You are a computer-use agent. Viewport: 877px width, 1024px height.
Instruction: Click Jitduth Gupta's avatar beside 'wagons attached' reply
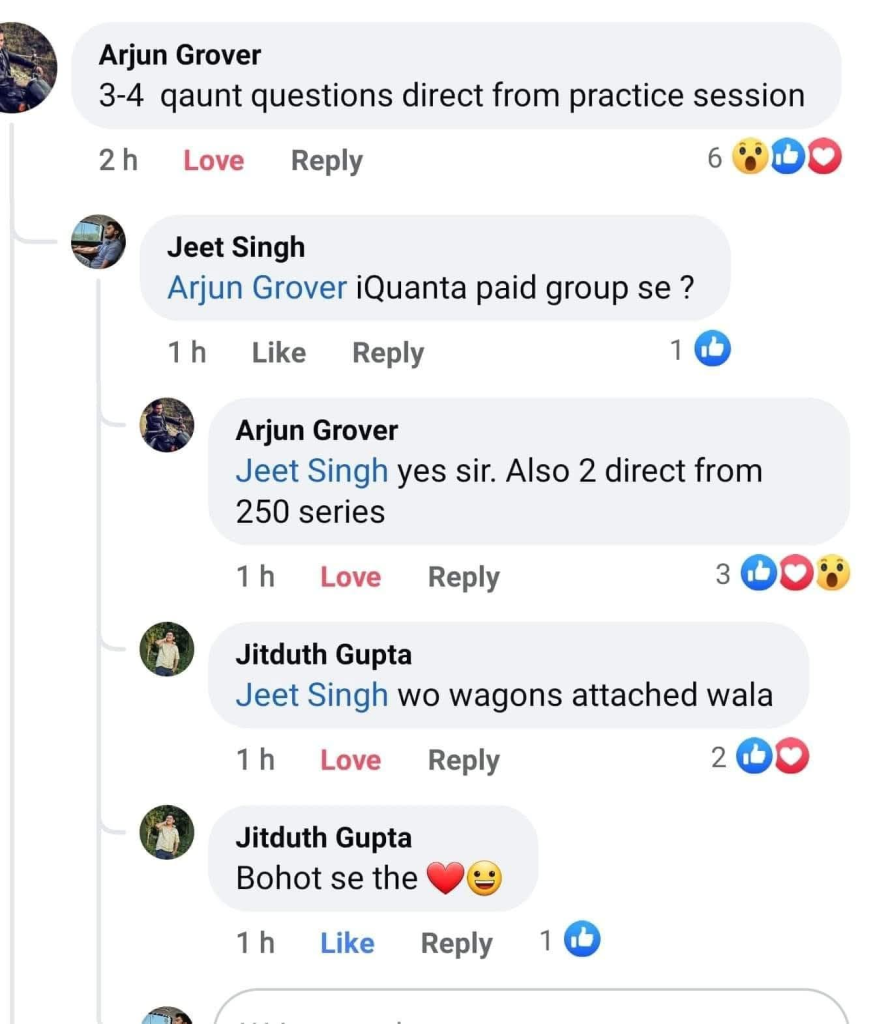[x=167, y=649]
